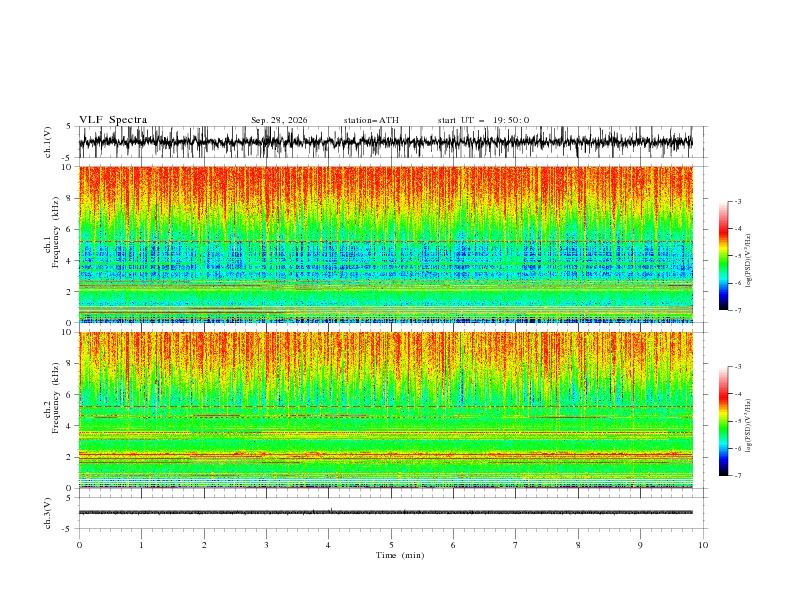Click the 10 minute tick label on time axis
Screen dimensions: 792x612
pos(703,545)
